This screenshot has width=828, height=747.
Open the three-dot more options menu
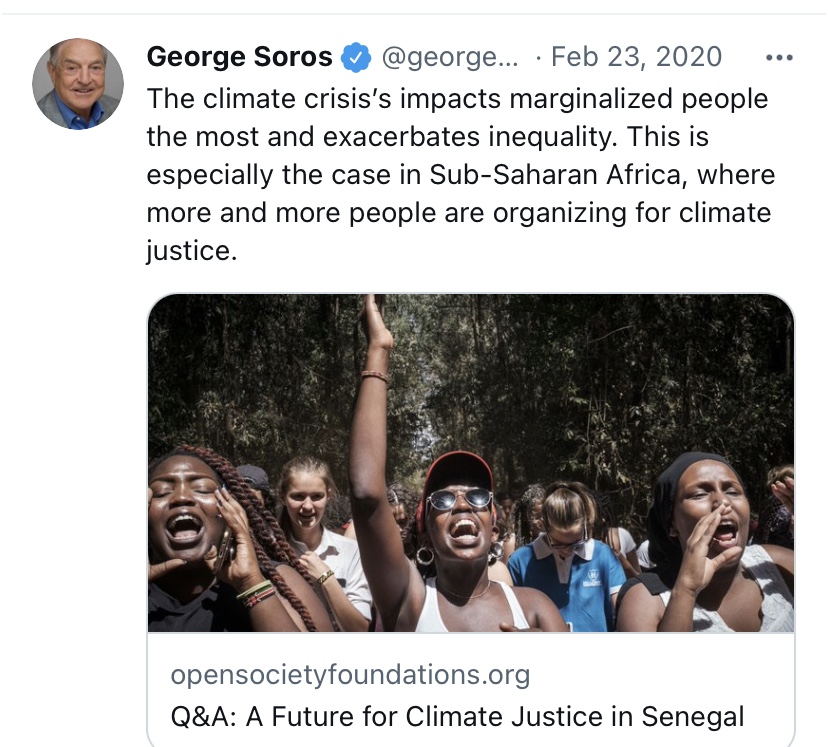coord(778,57)
